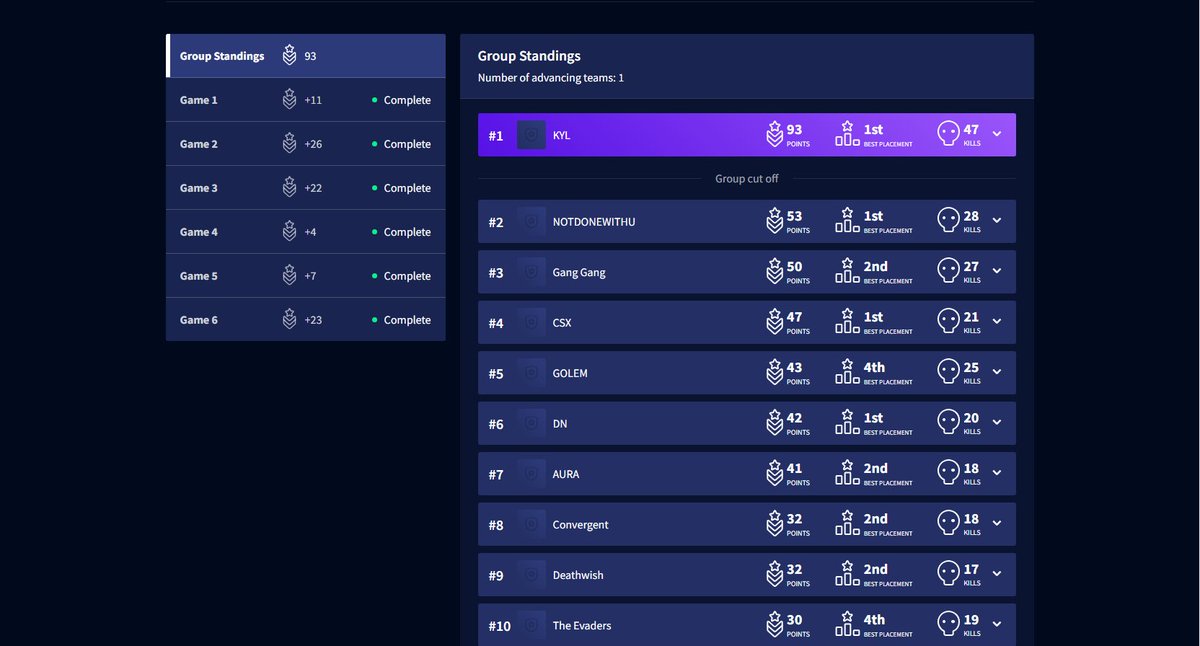Viewport: 1200px width, 646px height.
Task: Expand the GOLEM row chevron
Action: point(996,373)
